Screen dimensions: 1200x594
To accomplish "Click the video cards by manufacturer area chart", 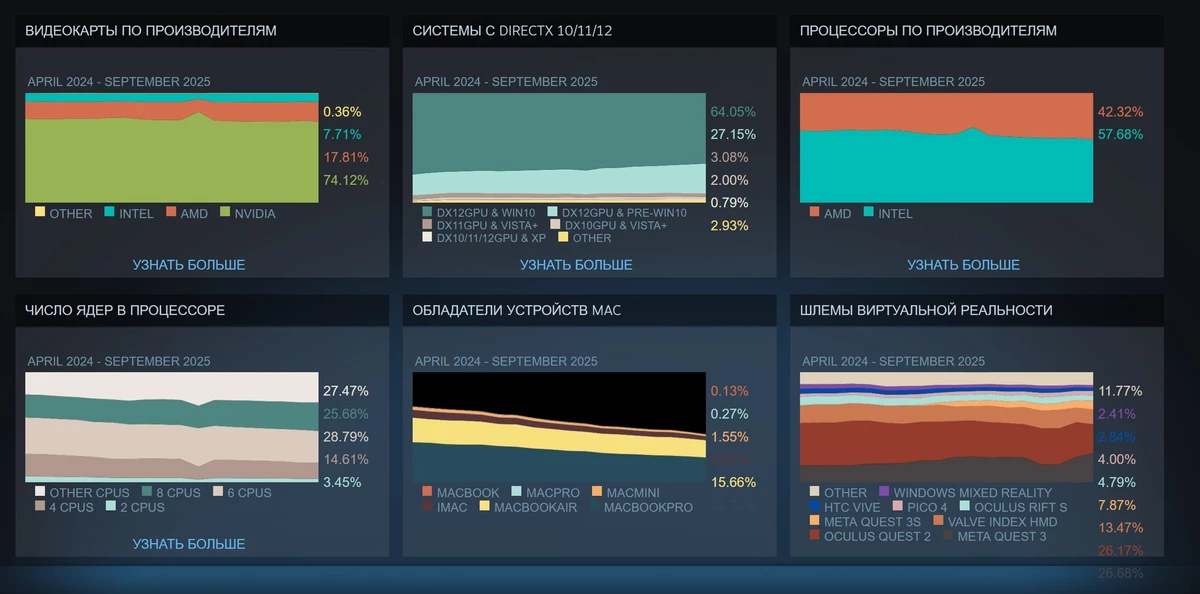I will click(171, 148).
